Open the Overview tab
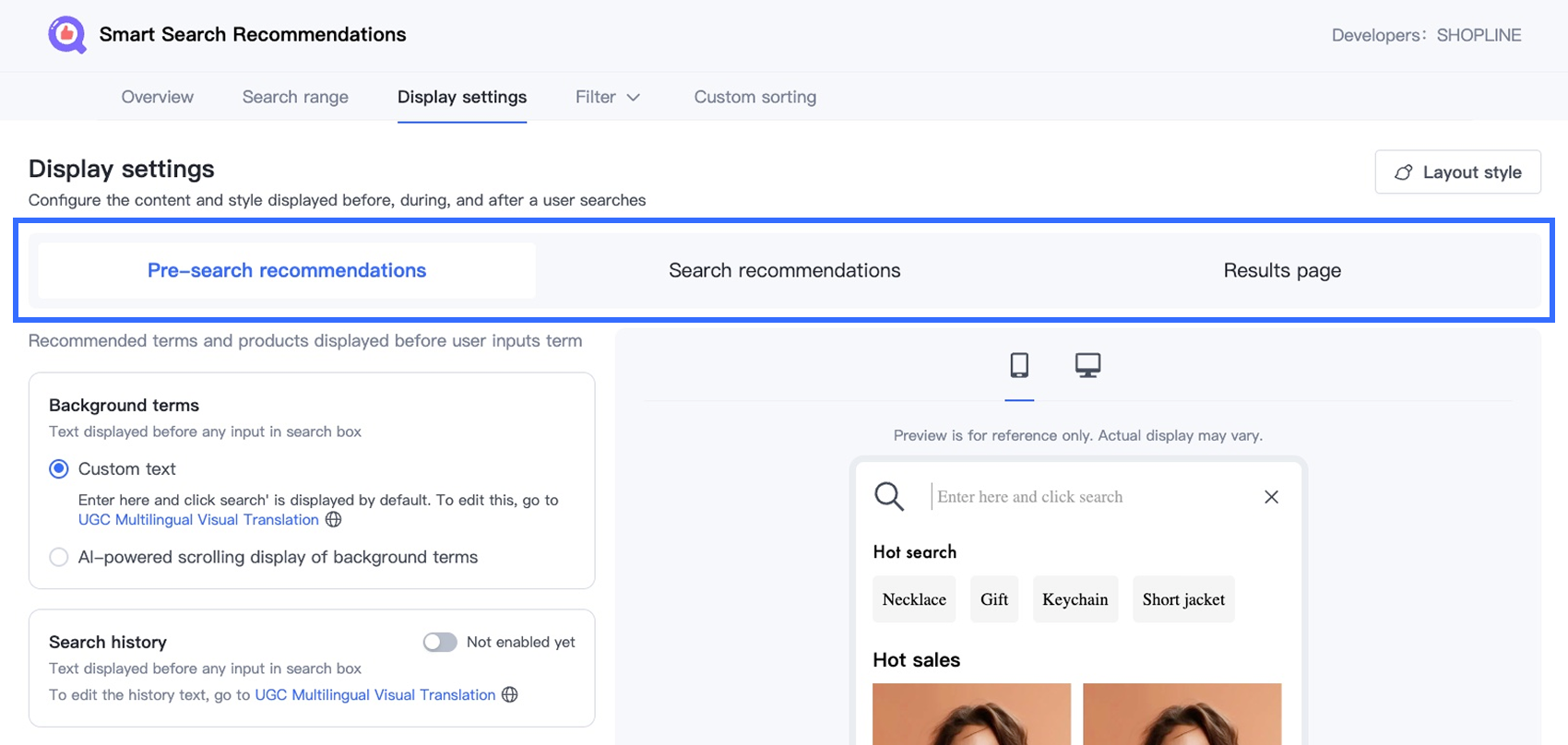1568x745 pixels. pyautogui.click(x=158, y=97)
